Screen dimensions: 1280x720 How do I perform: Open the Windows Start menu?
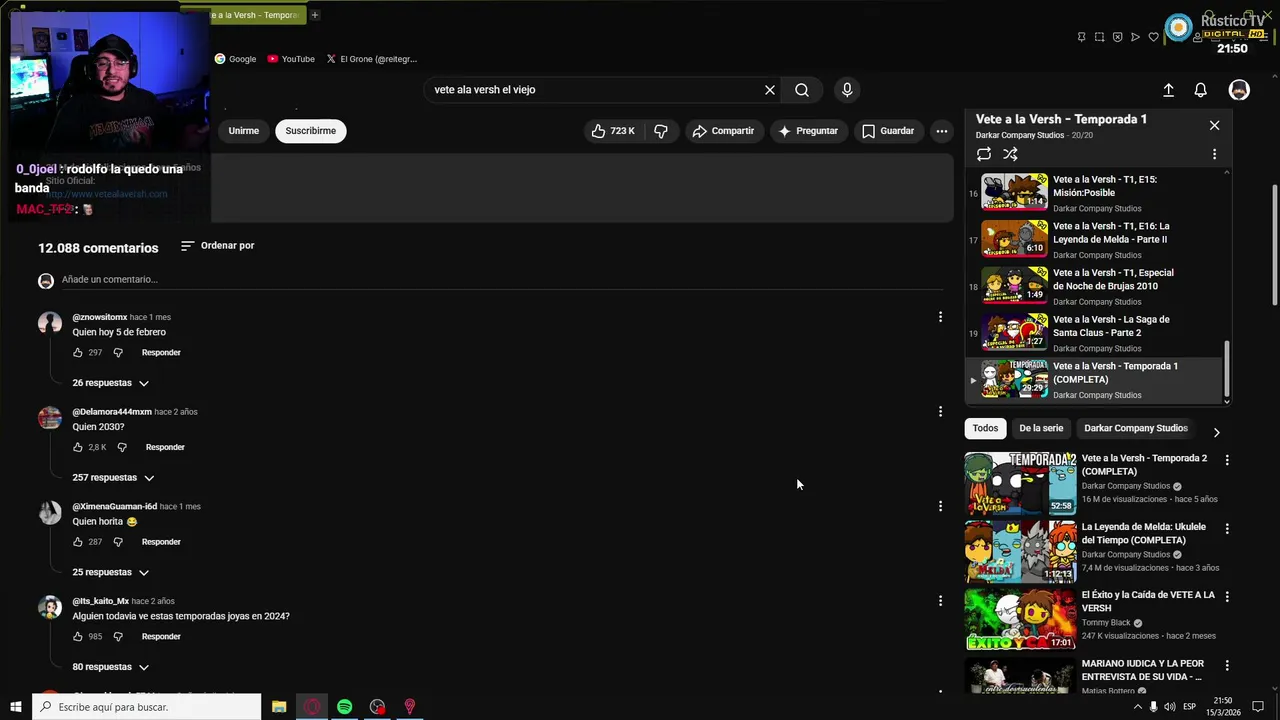(x=15, y=707)
